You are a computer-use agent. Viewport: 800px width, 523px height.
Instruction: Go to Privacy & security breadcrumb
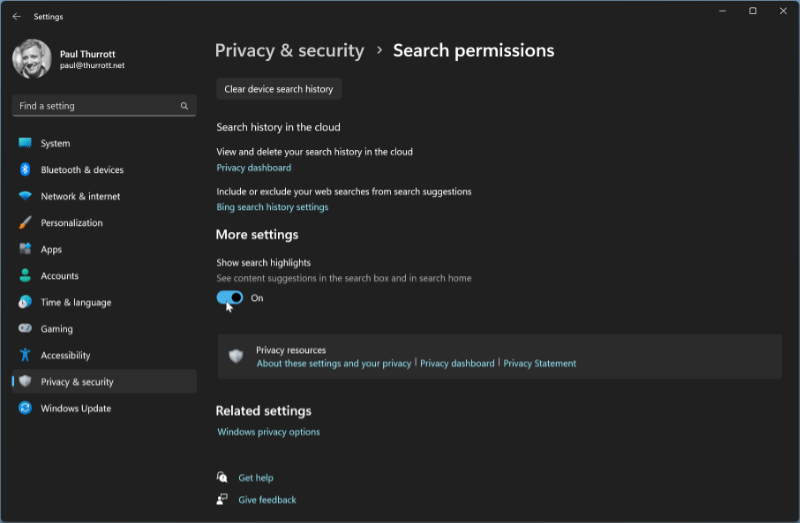pyautogui.click(x=289, y=50)
